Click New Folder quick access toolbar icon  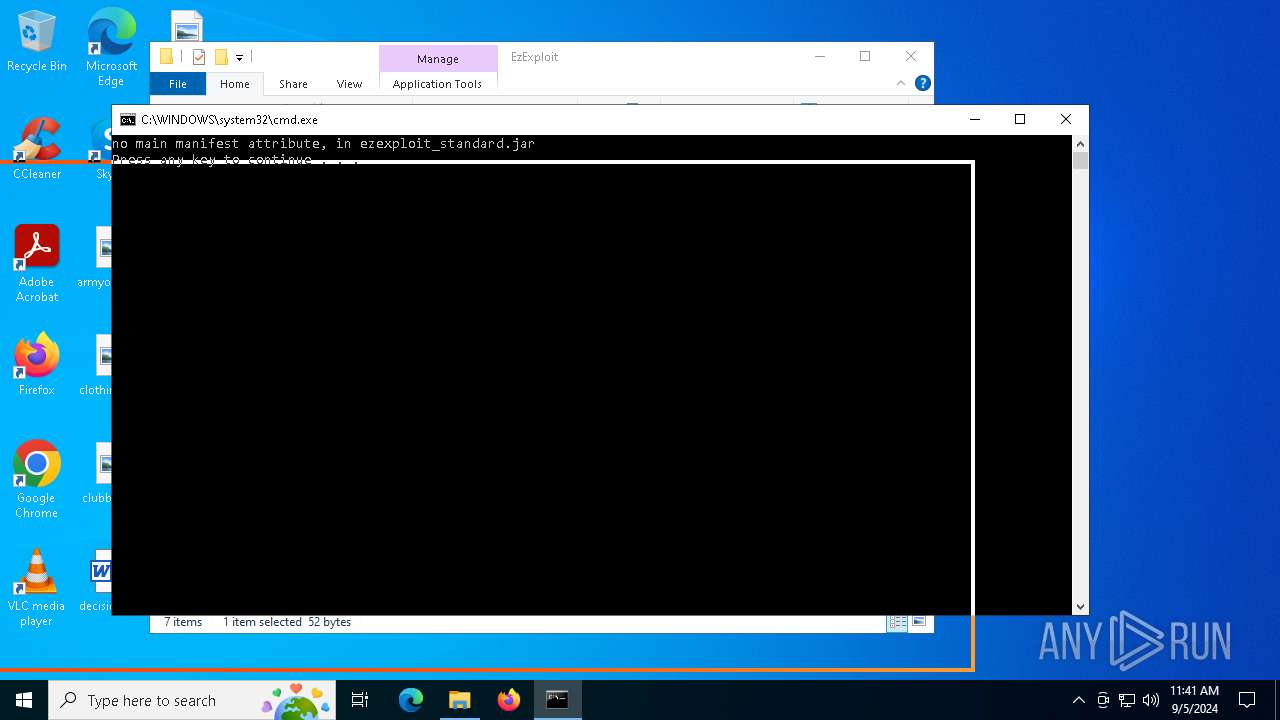click(221, 57)
